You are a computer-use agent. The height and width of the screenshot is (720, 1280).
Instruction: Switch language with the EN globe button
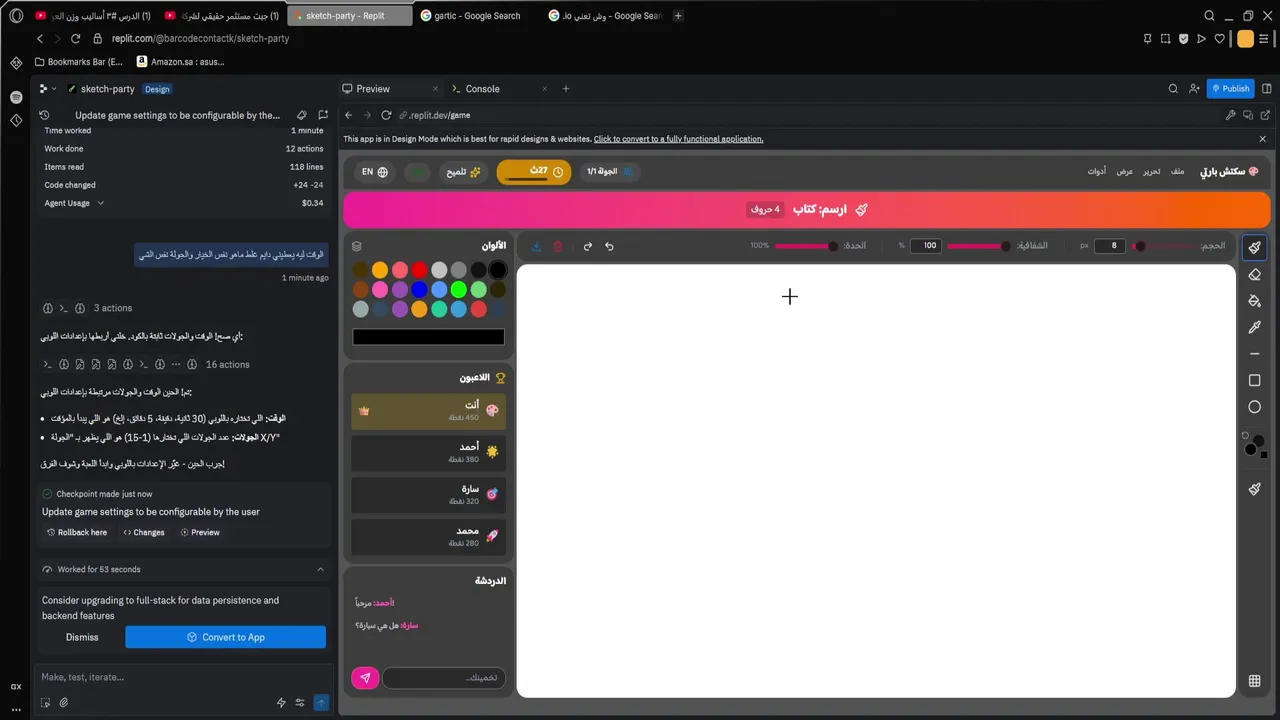[x=375, y=172]
